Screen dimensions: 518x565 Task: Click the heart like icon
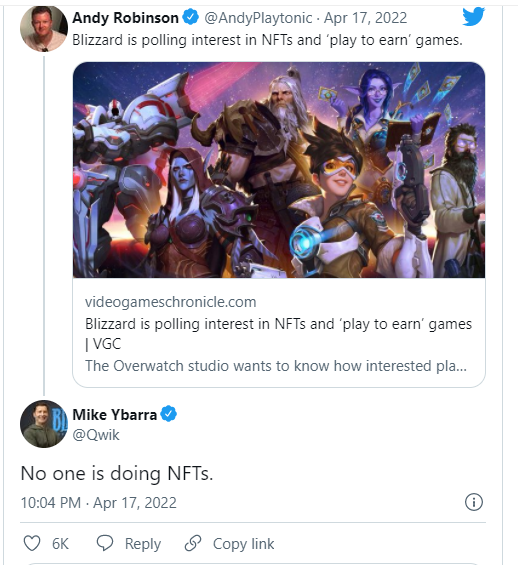click(x=32, y=543)
